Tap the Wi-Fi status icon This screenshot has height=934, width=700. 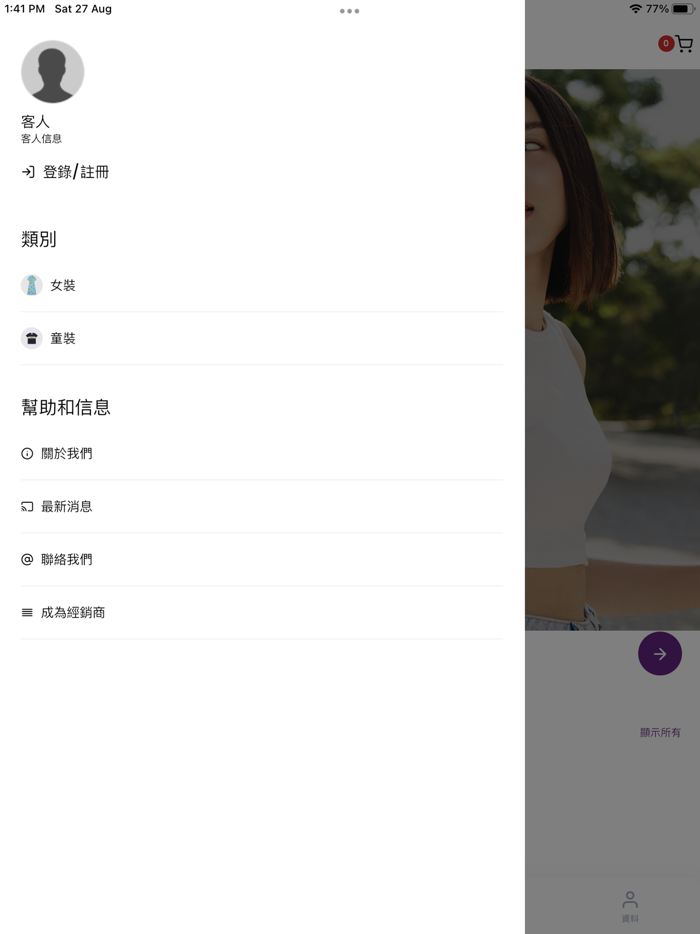click(x=636, y=9)
